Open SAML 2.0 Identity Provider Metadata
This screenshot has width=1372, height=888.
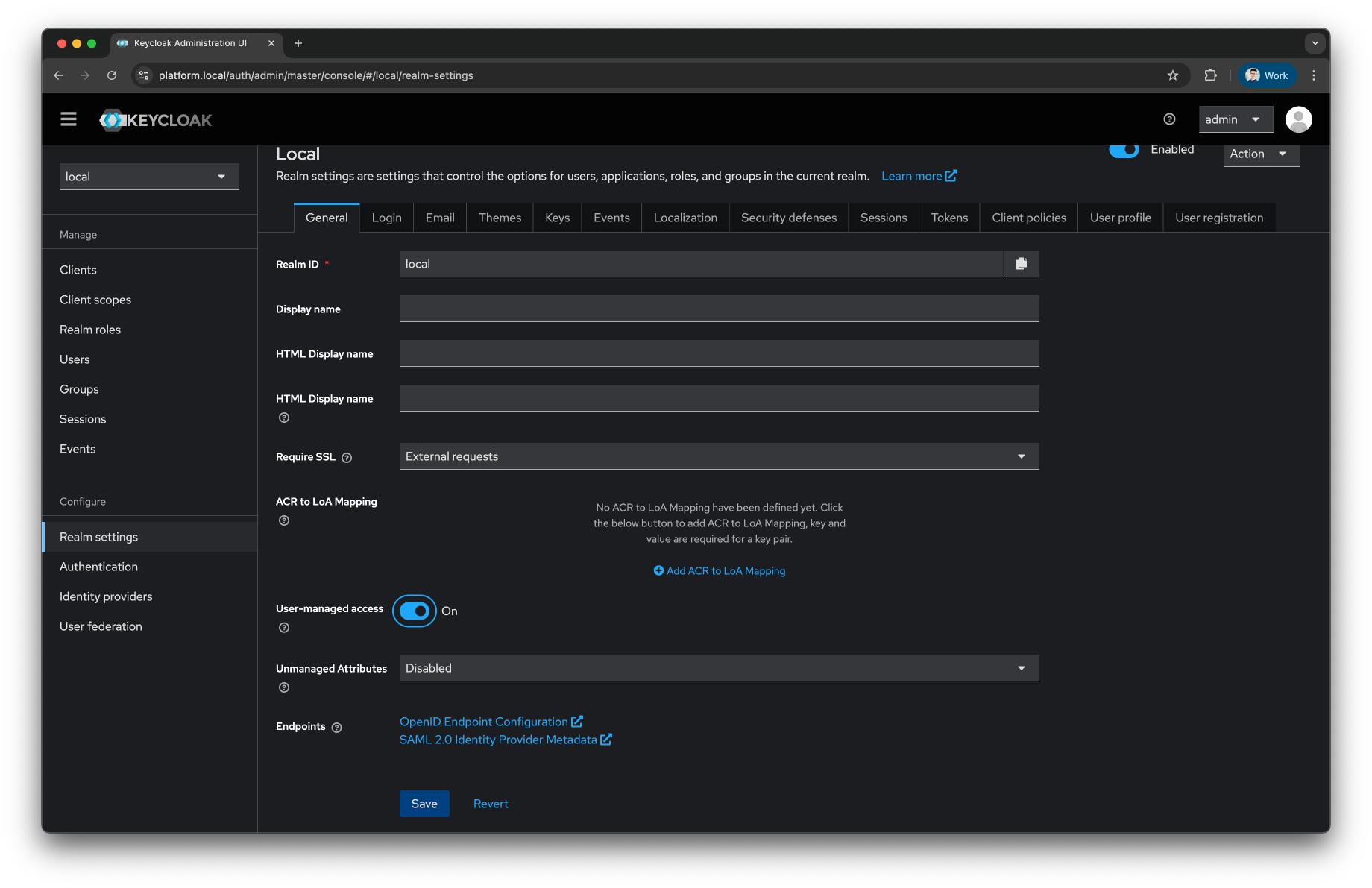500,740
